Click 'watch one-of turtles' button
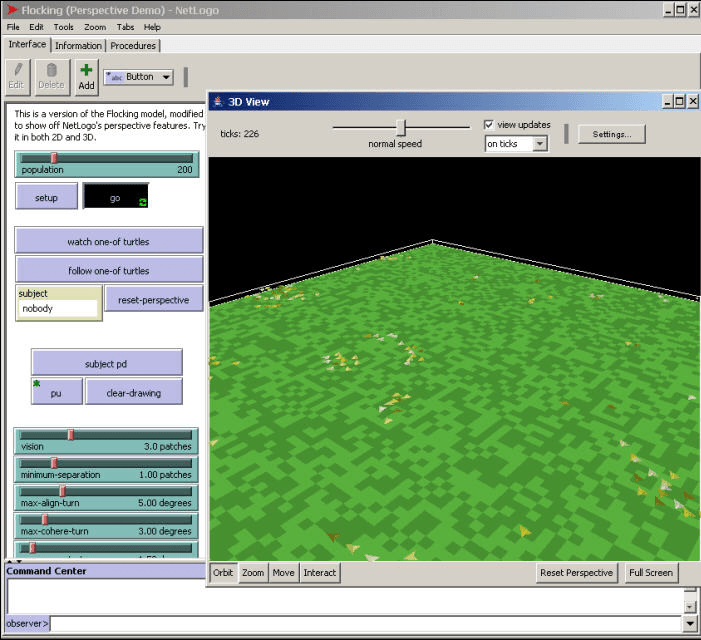The height and width of the screenshot is (640, 701). pos(109,240)
